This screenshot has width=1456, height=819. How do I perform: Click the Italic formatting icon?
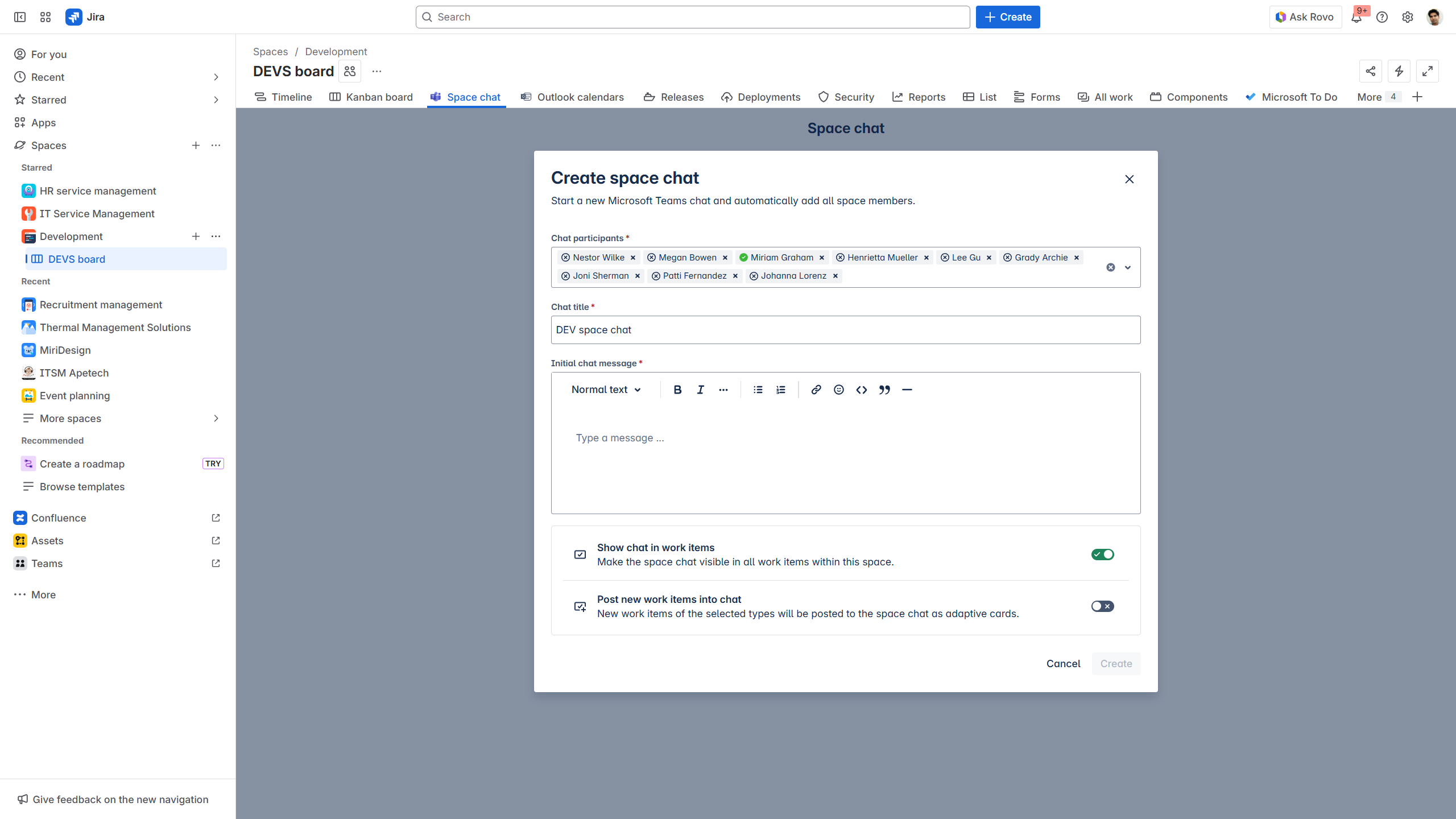pyautogui.click(x=700, y=390)
